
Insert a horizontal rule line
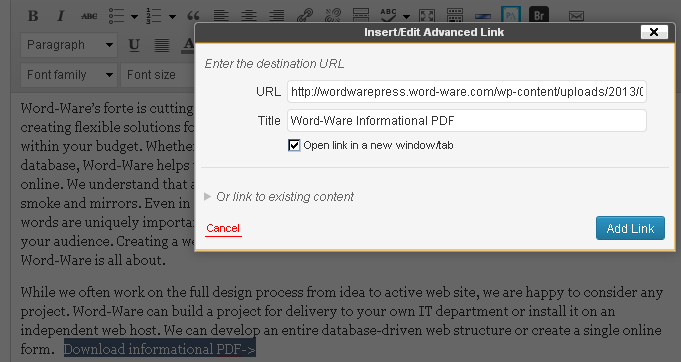[x=483, y=16]
